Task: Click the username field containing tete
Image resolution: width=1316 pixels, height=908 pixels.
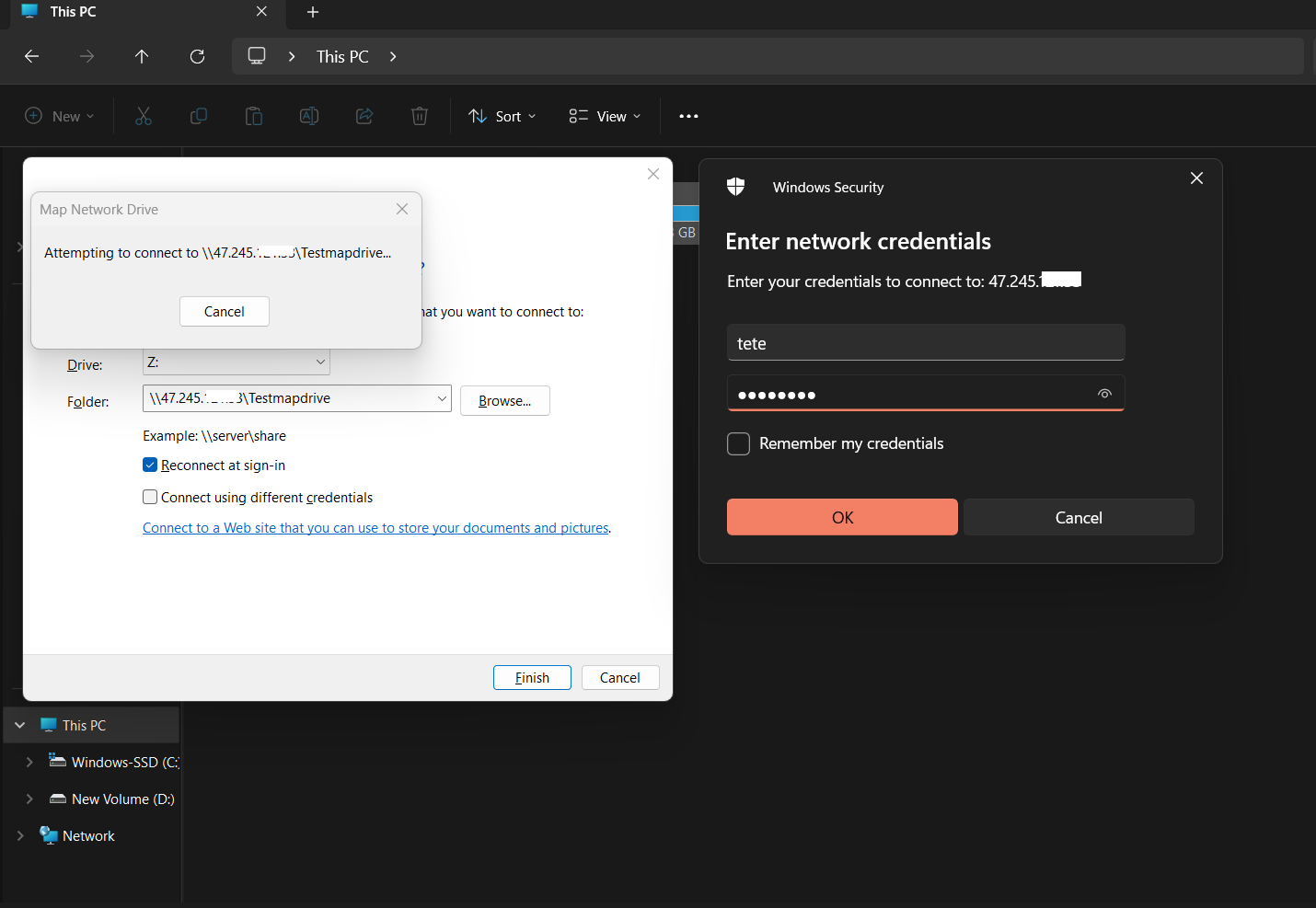Action: (x=926, y=342)
